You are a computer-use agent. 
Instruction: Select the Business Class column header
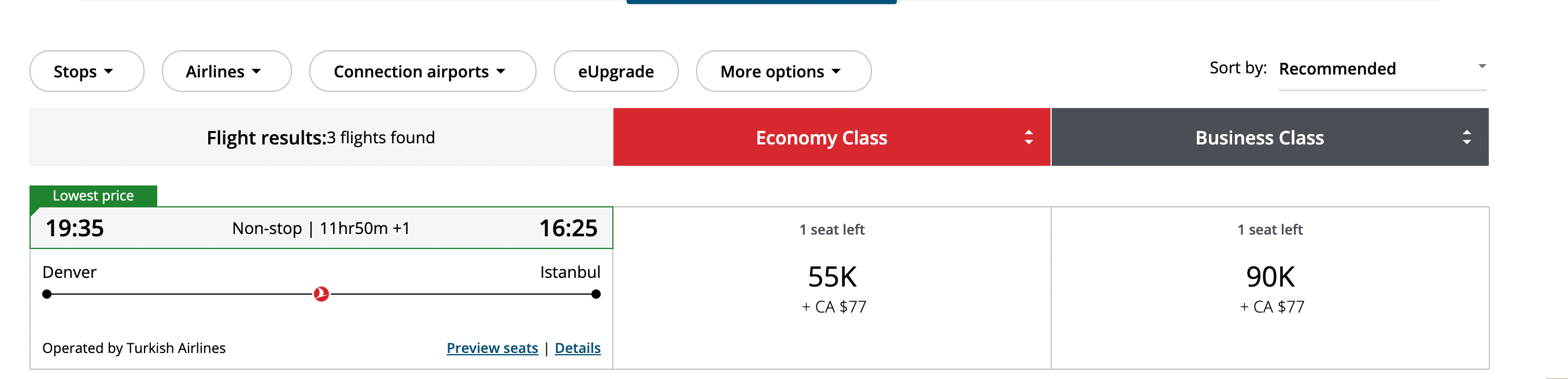pos(1259,138)
